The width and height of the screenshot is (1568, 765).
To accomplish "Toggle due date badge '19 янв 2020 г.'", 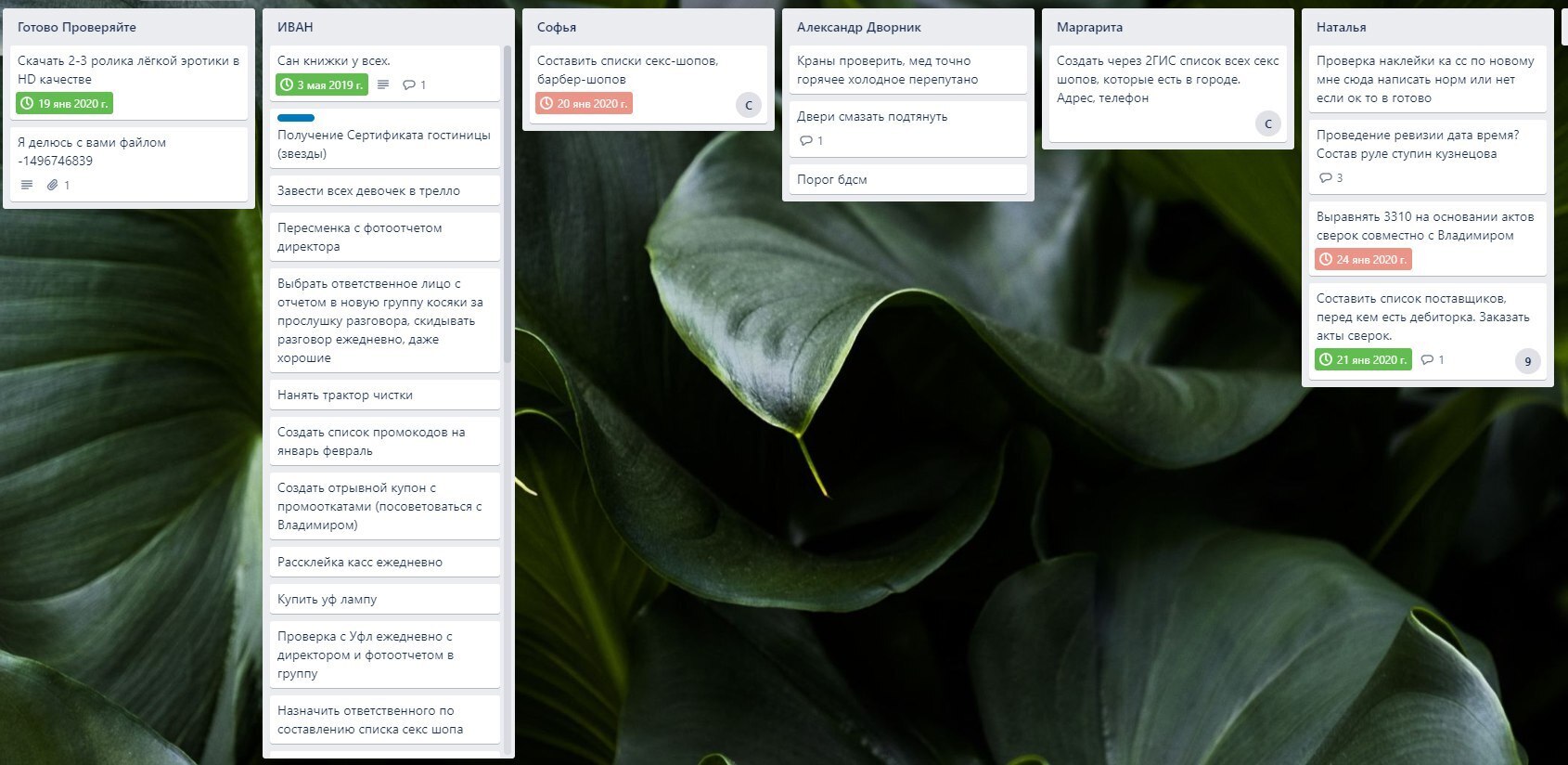I will 64,103.
